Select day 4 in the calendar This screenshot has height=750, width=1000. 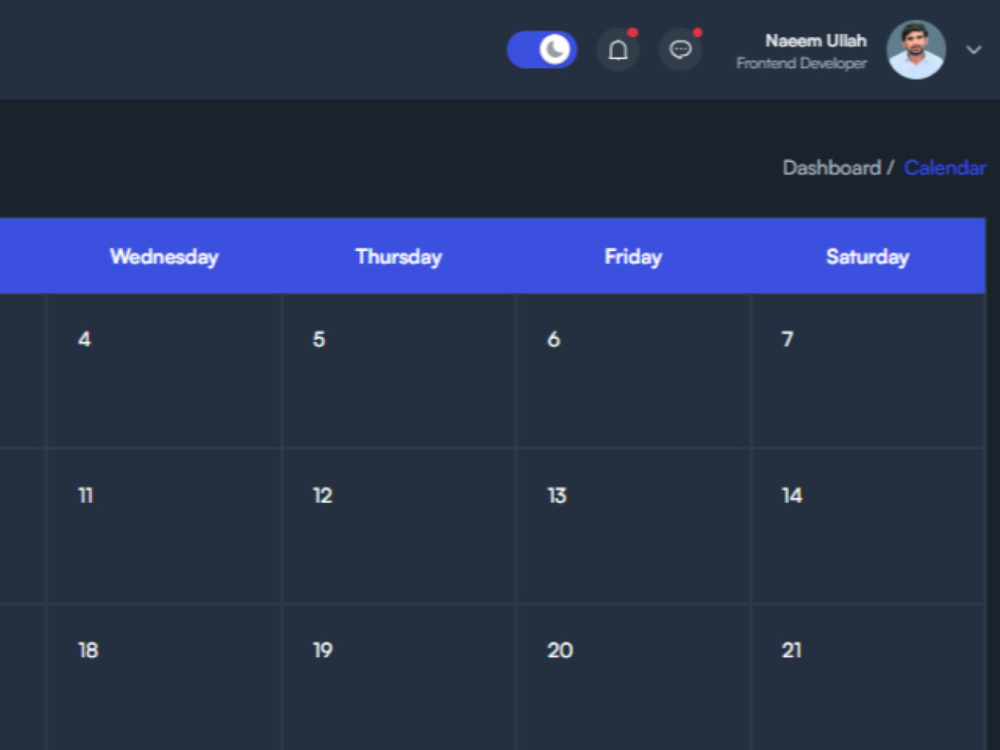(x=164, y=371)
